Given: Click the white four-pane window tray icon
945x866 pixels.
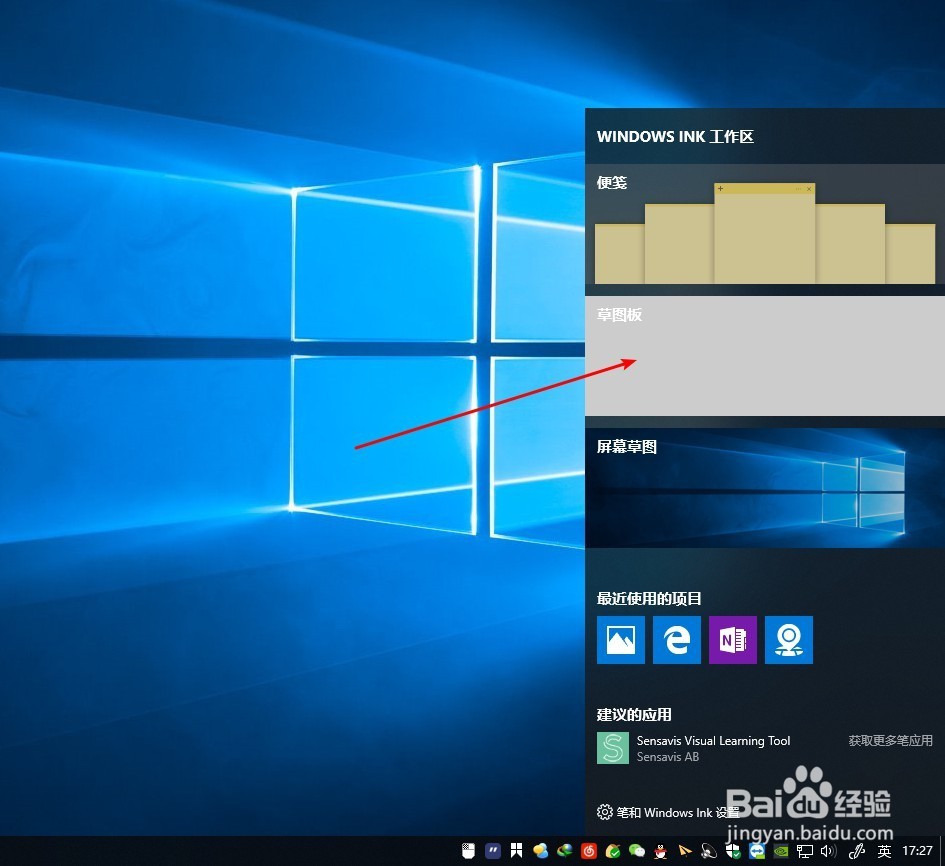Looking at the screenshot, I should point(516,851).
